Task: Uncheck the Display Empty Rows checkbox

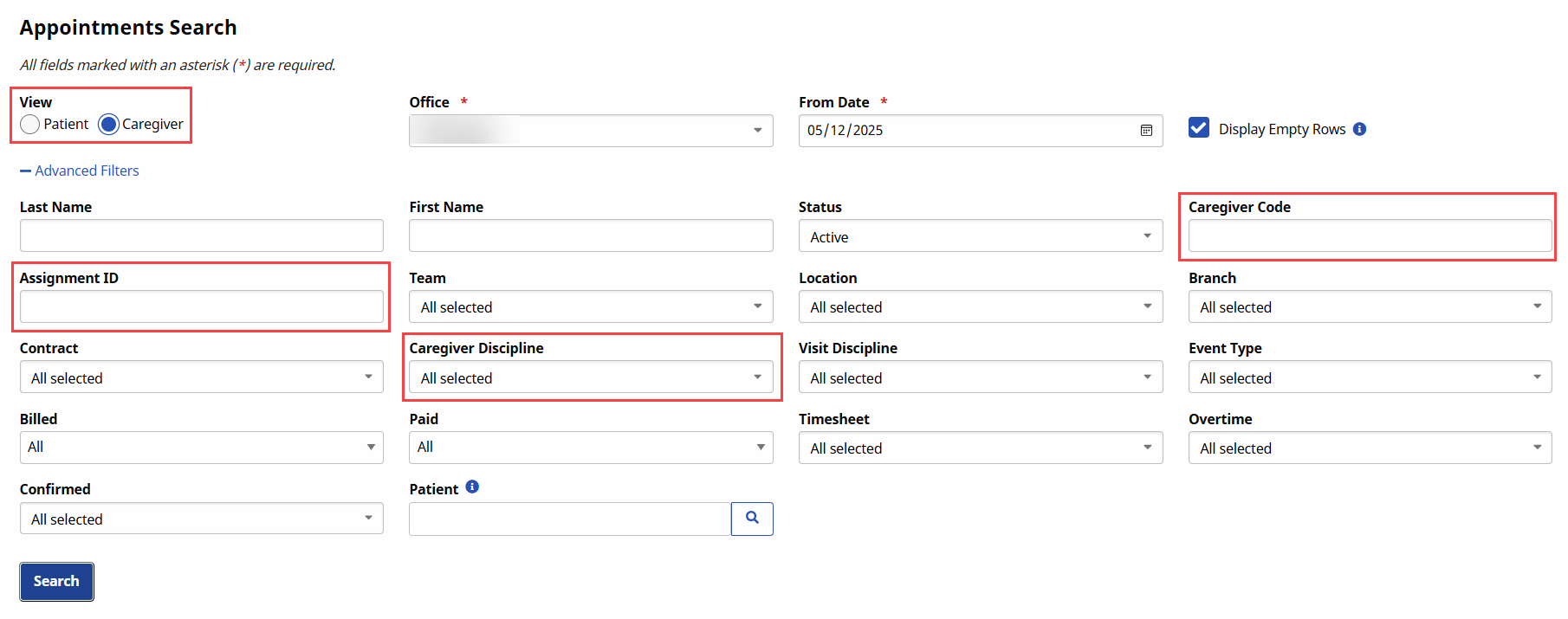Action: (x=1199, y=128)
